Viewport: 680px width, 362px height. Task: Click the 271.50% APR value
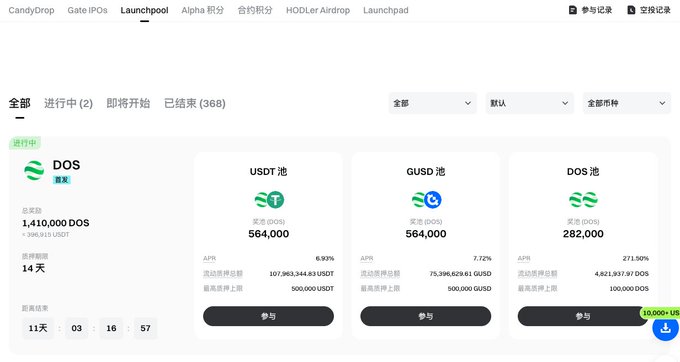pos(636,258)
